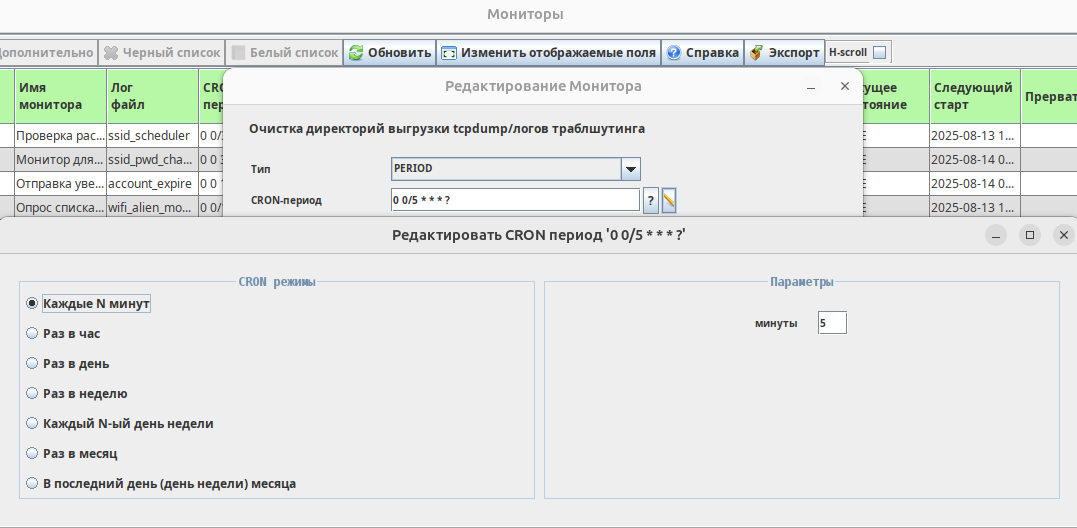Click Имя монитора column header
This screenshot has height=528, width=1077.
pyautogui.click(x=60, y=96)
